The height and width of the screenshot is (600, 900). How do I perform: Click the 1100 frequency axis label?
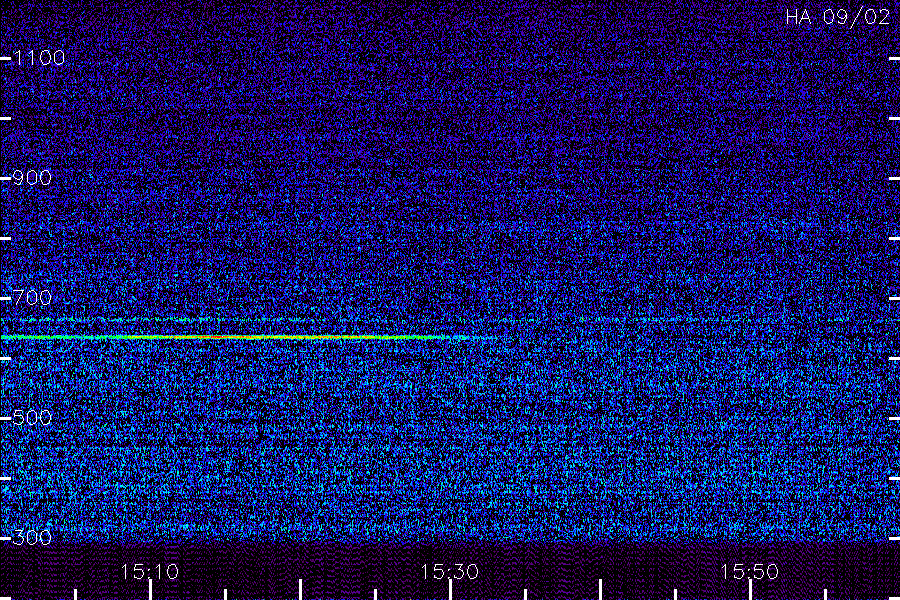(x=39, y=58)
